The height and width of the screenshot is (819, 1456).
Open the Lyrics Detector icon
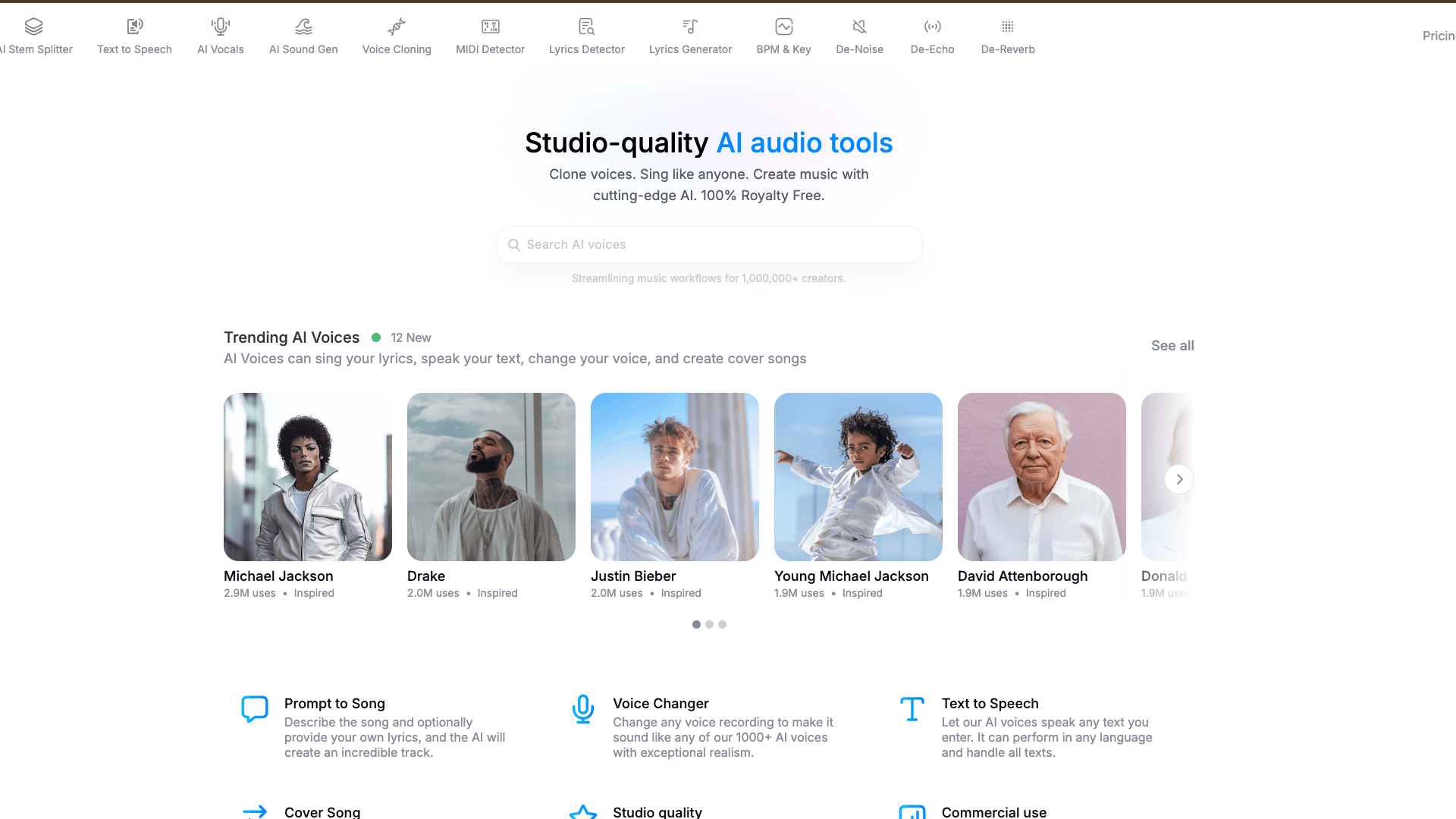pyautogui.click(x=586, y=27)
